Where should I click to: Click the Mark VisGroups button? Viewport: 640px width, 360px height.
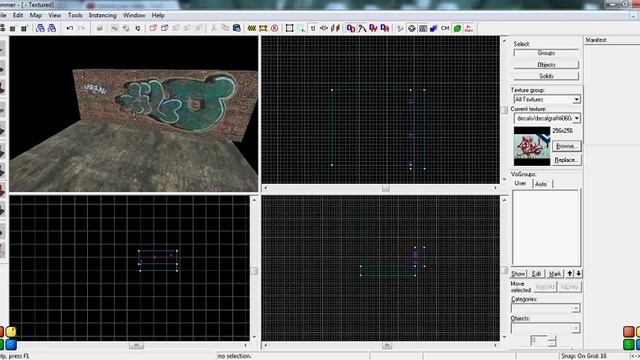[555, 273]
